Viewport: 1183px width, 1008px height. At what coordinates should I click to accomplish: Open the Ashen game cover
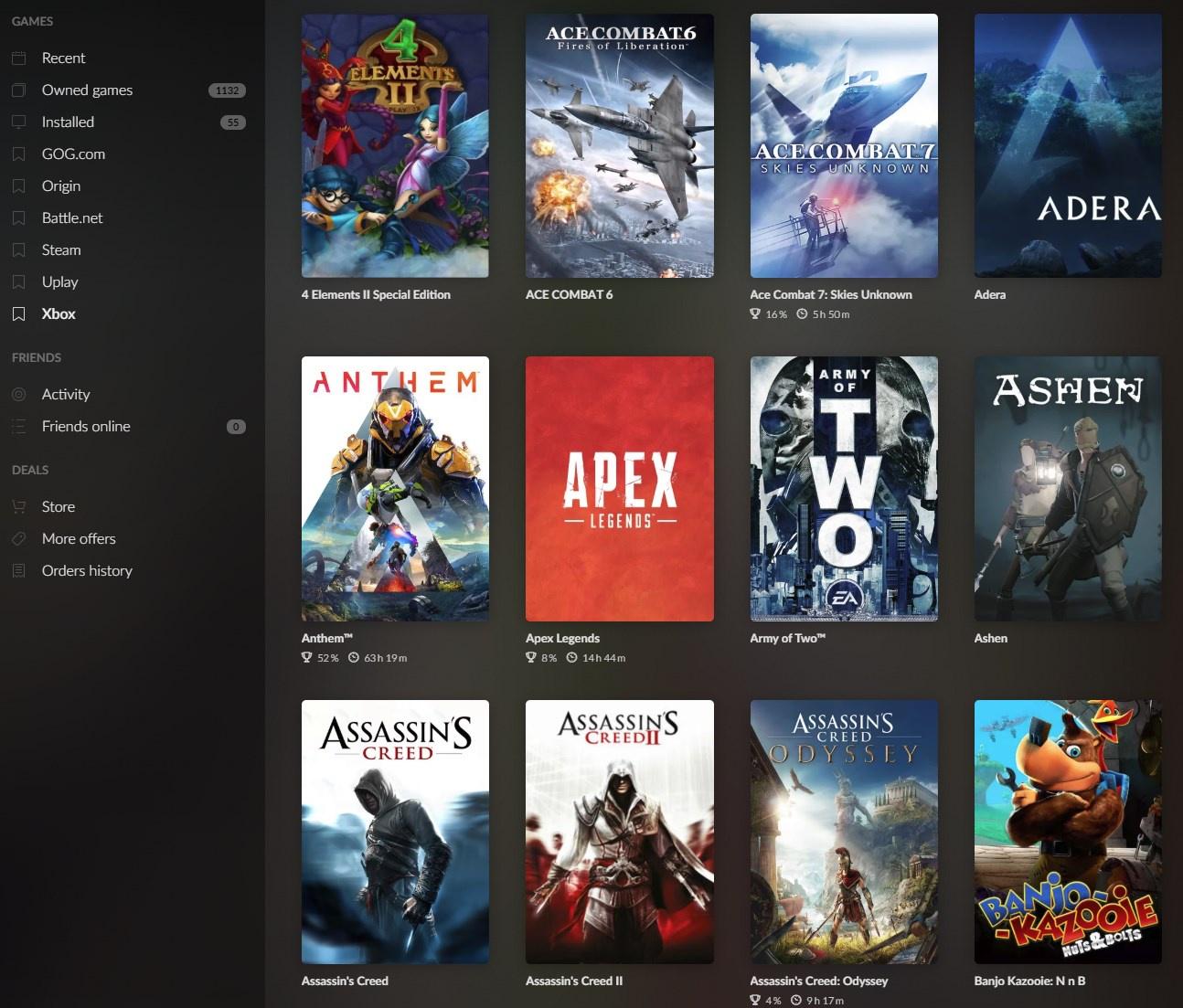click(1068, 489)
